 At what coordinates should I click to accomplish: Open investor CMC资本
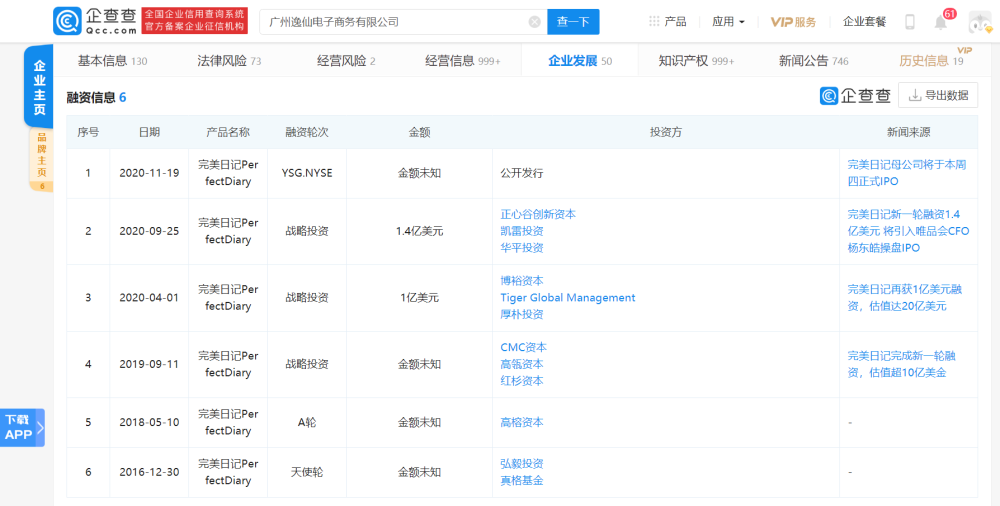pos(524,347)
